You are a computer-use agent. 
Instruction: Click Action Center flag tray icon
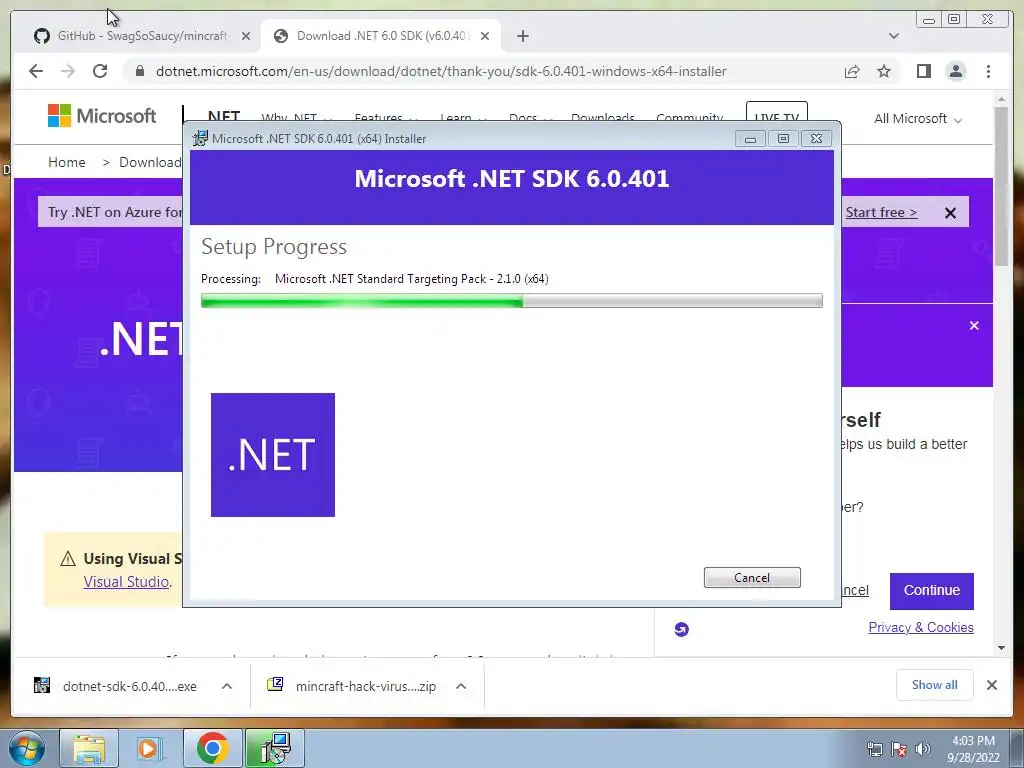pos(899,749)
